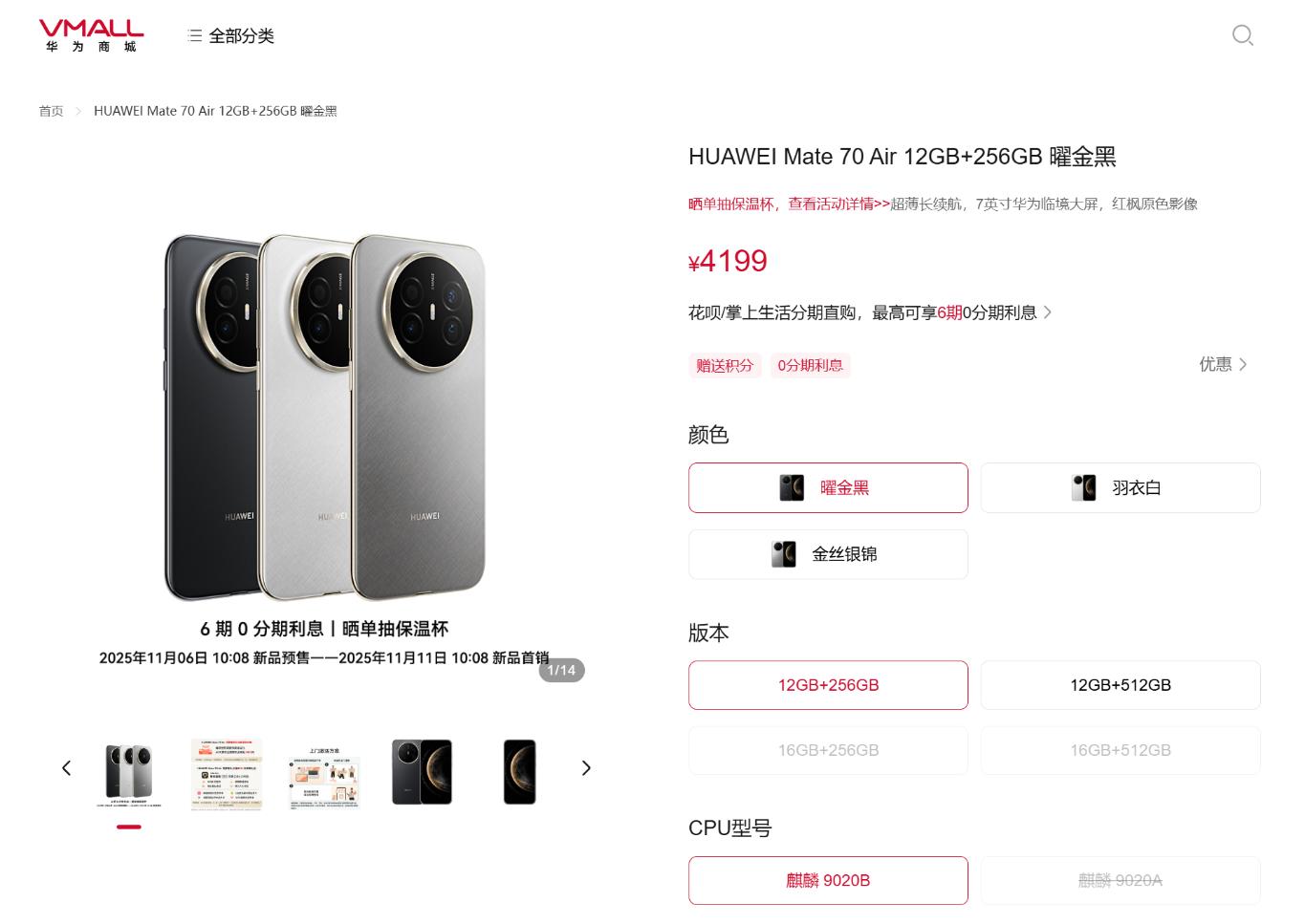
Task: Click the 羽衣白 phone color icon
Action: click(1083, 487)
